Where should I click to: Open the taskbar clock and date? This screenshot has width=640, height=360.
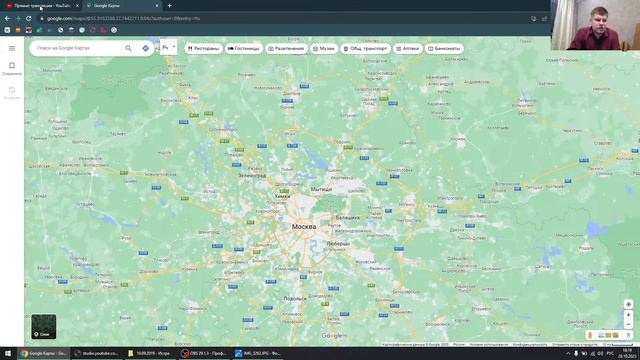point(627,353)
